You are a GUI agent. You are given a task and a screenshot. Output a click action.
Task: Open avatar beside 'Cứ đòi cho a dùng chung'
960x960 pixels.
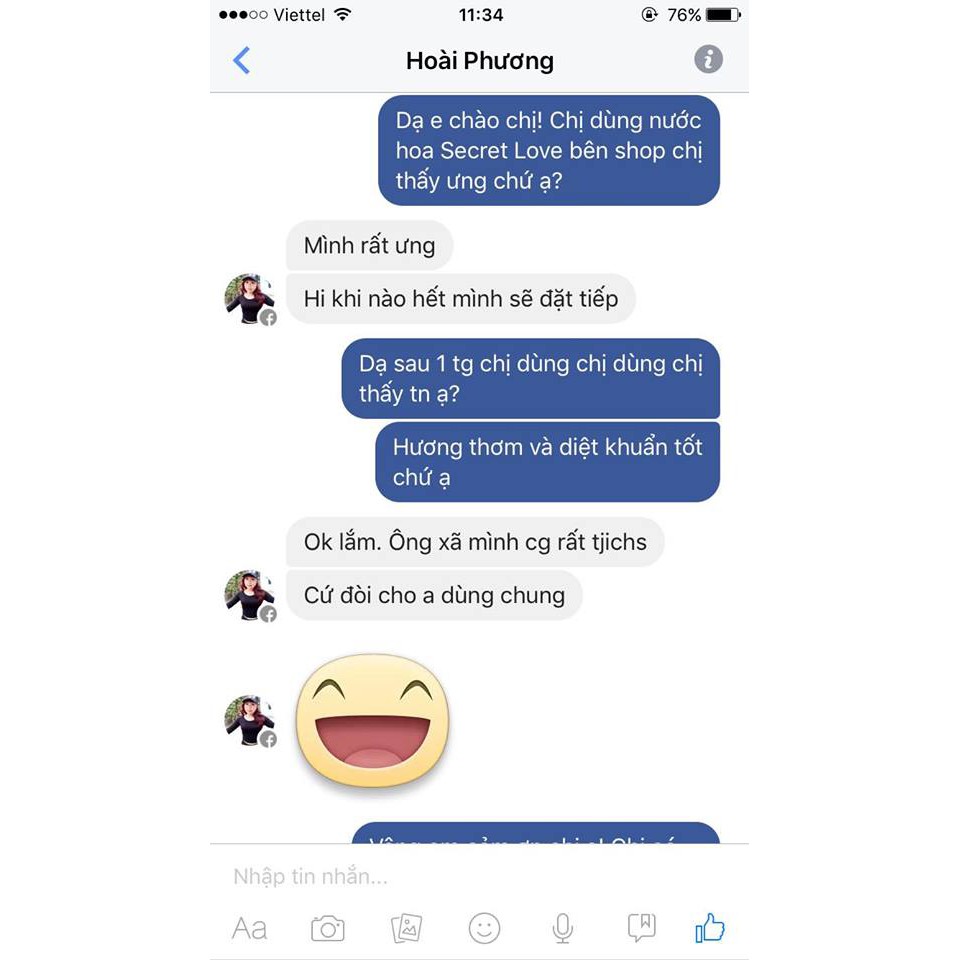click(x=250, y=595)
